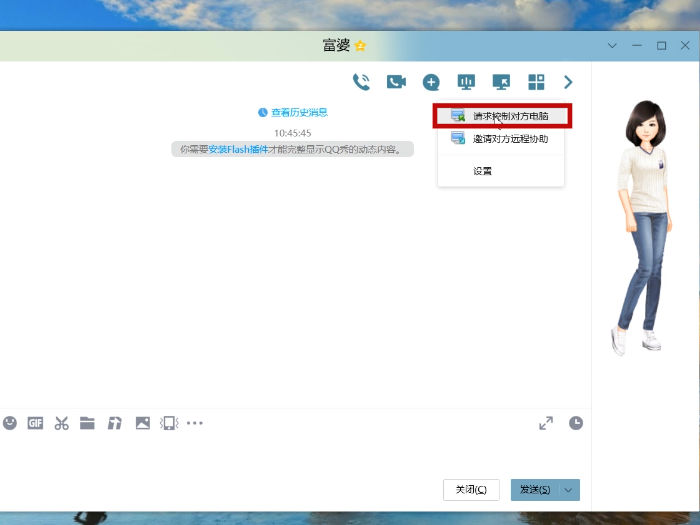Open the create discussion group icon

pyautogui.click(x=431, y=82)
